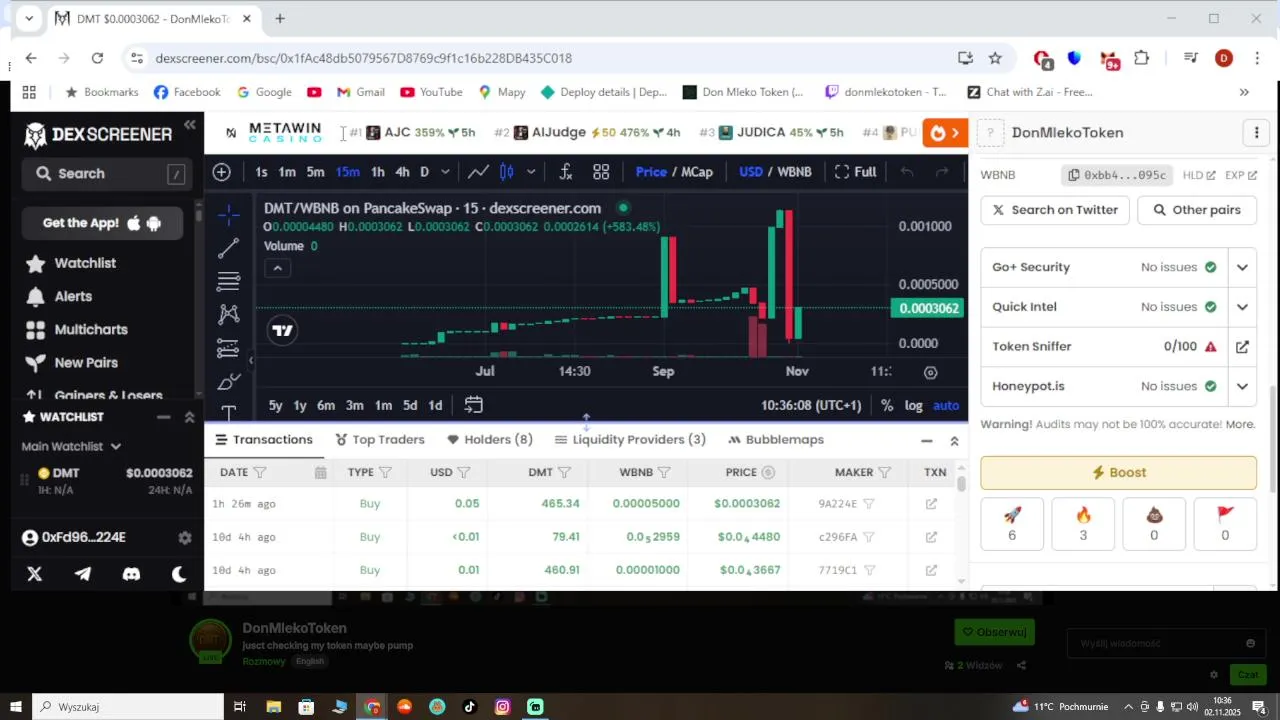Open the Main Watchlist dropdown
This screenshot has height=720, width=1280.
pyautogui.click(x=71, y=447)
